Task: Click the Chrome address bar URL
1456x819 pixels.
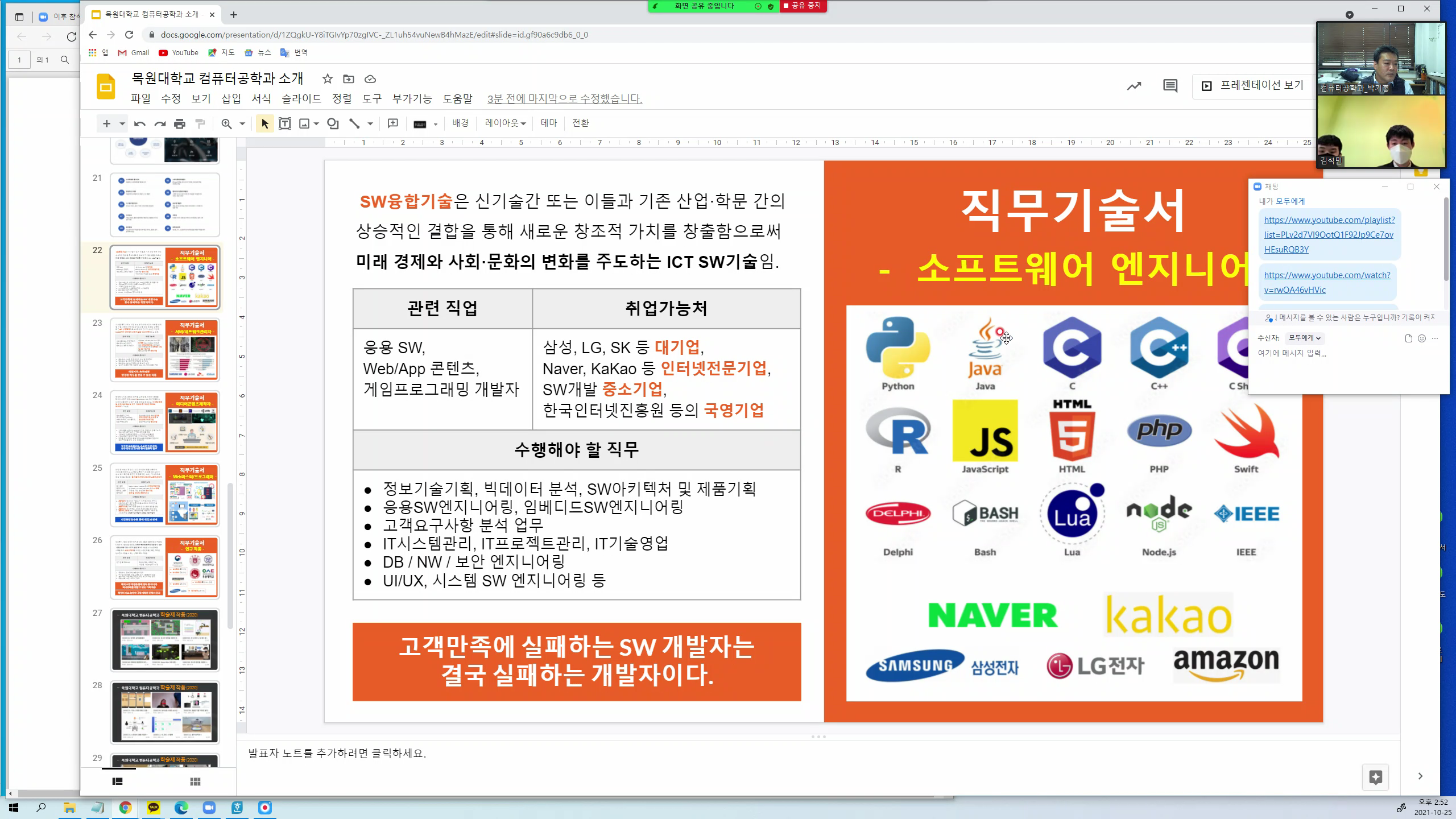Action: (374, 35)
